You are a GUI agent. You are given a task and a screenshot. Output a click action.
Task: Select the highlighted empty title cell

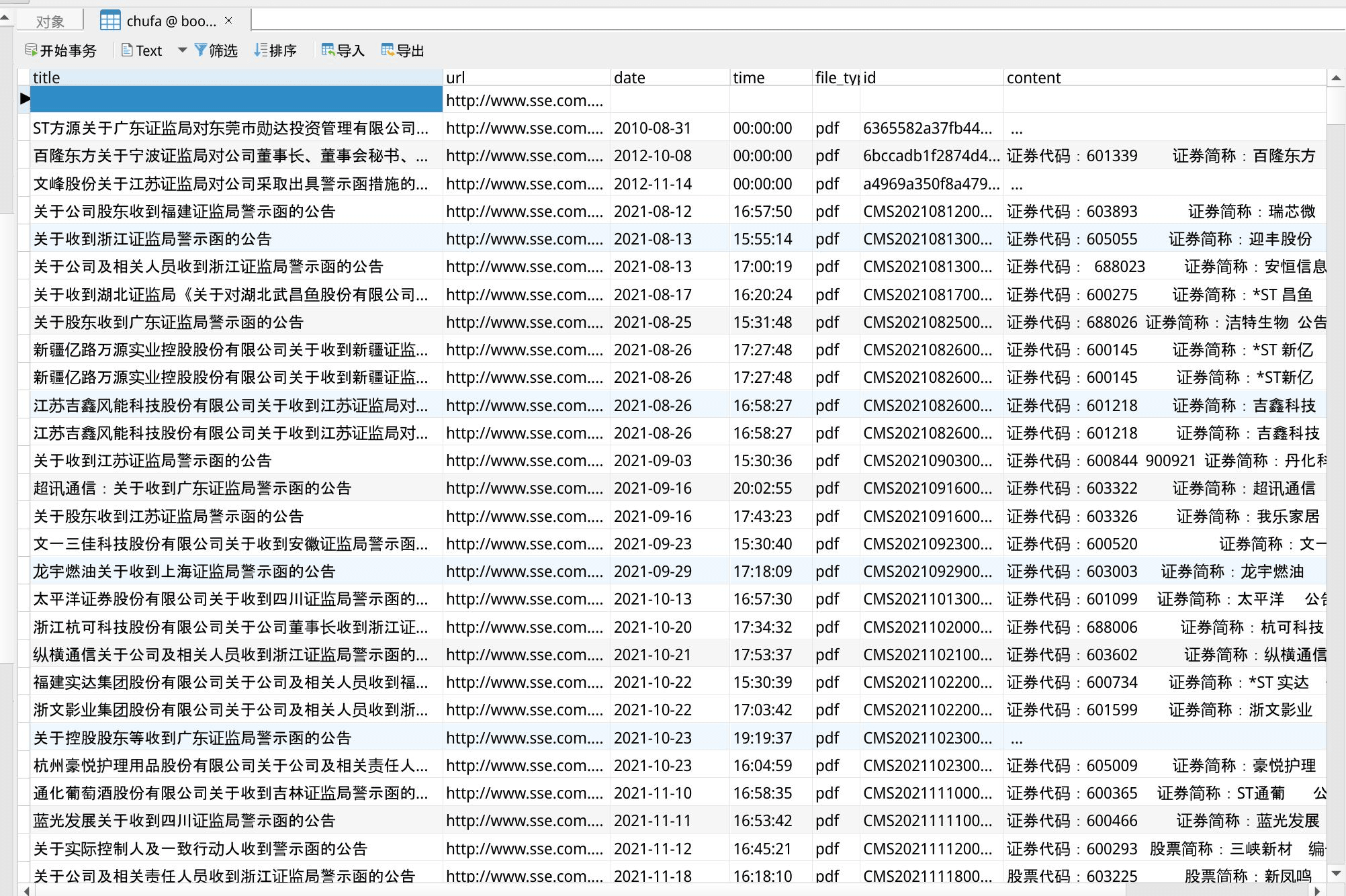(x=236, y=99)
